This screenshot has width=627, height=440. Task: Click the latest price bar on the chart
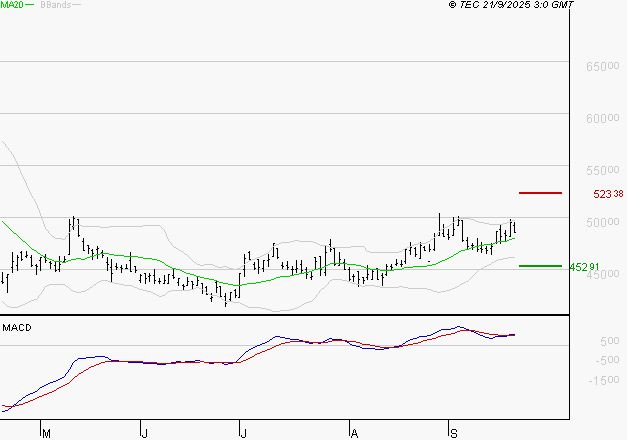tap(515, 228)
